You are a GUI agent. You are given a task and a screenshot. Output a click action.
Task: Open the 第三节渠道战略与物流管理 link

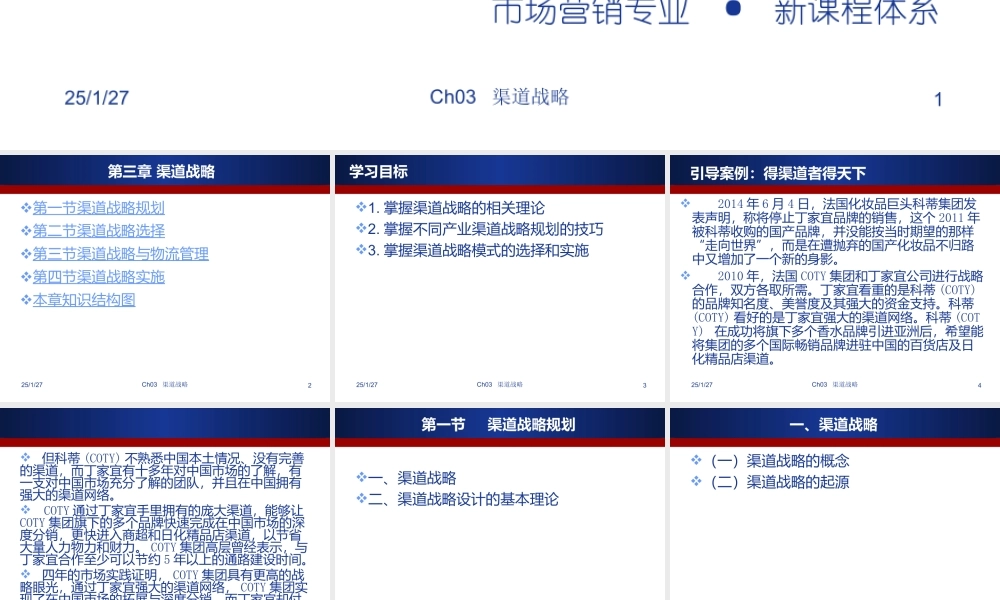click(x=120, y=254)
